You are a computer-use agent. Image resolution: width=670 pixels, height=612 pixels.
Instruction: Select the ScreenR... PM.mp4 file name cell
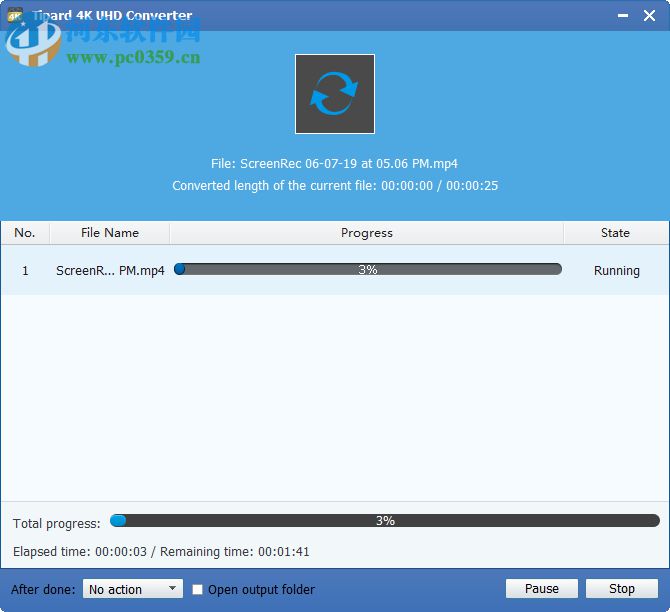click(x=110, y=271)
